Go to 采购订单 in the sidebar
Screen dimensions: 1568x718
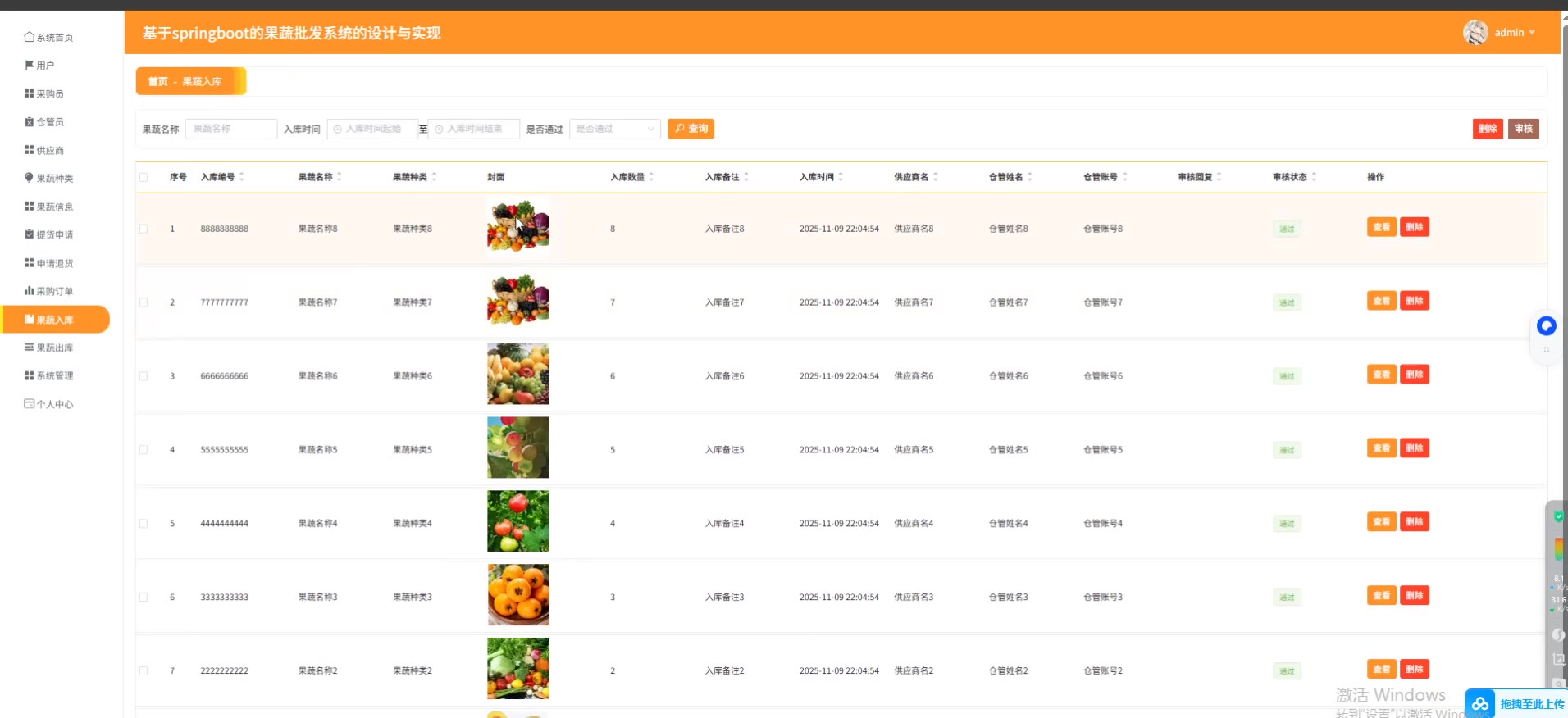49,291
